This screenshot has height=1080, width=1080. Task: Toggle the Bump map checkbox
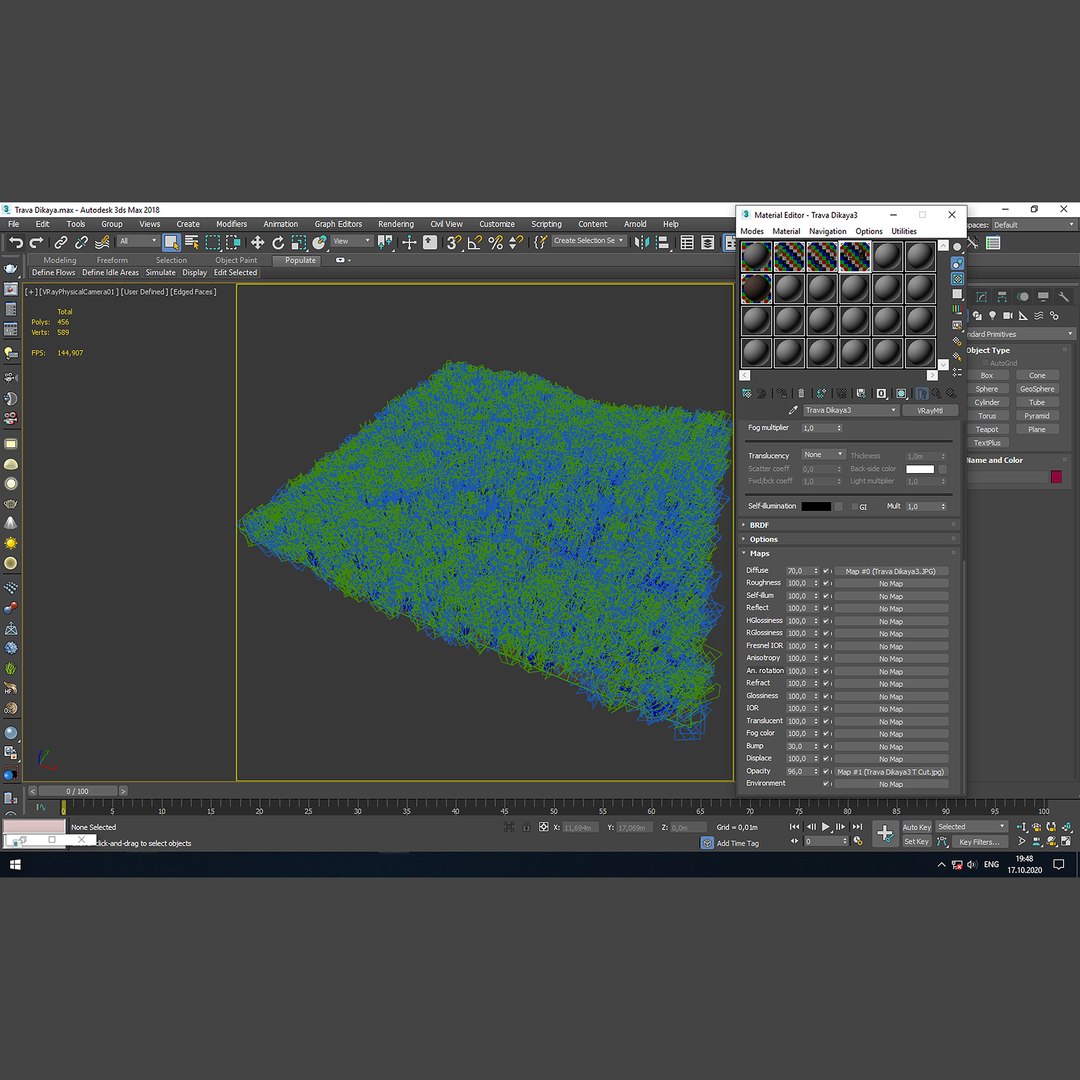click(826, 746)
